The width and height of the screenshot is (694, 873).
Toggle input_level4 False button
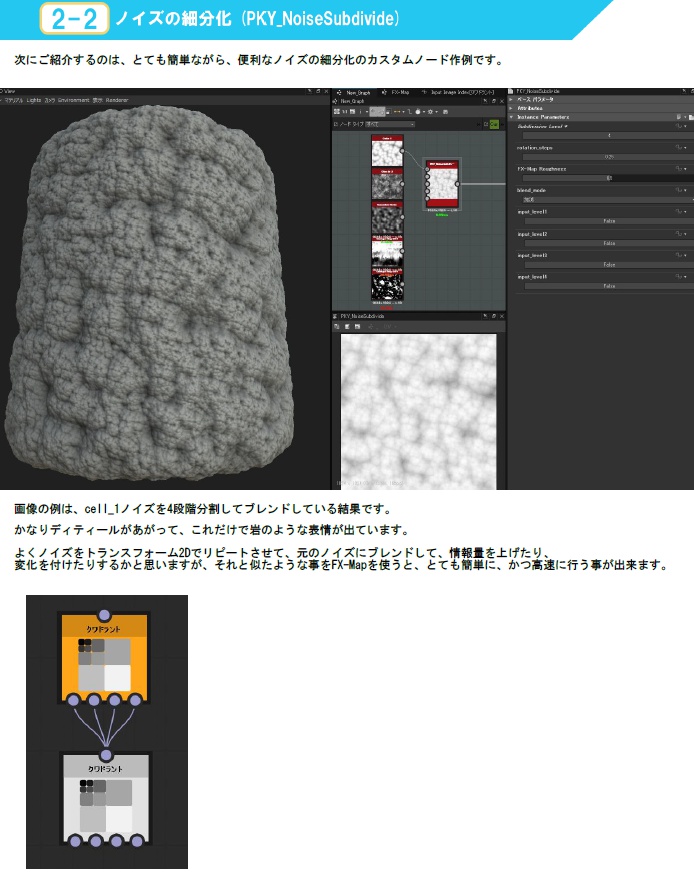(608, 286)
